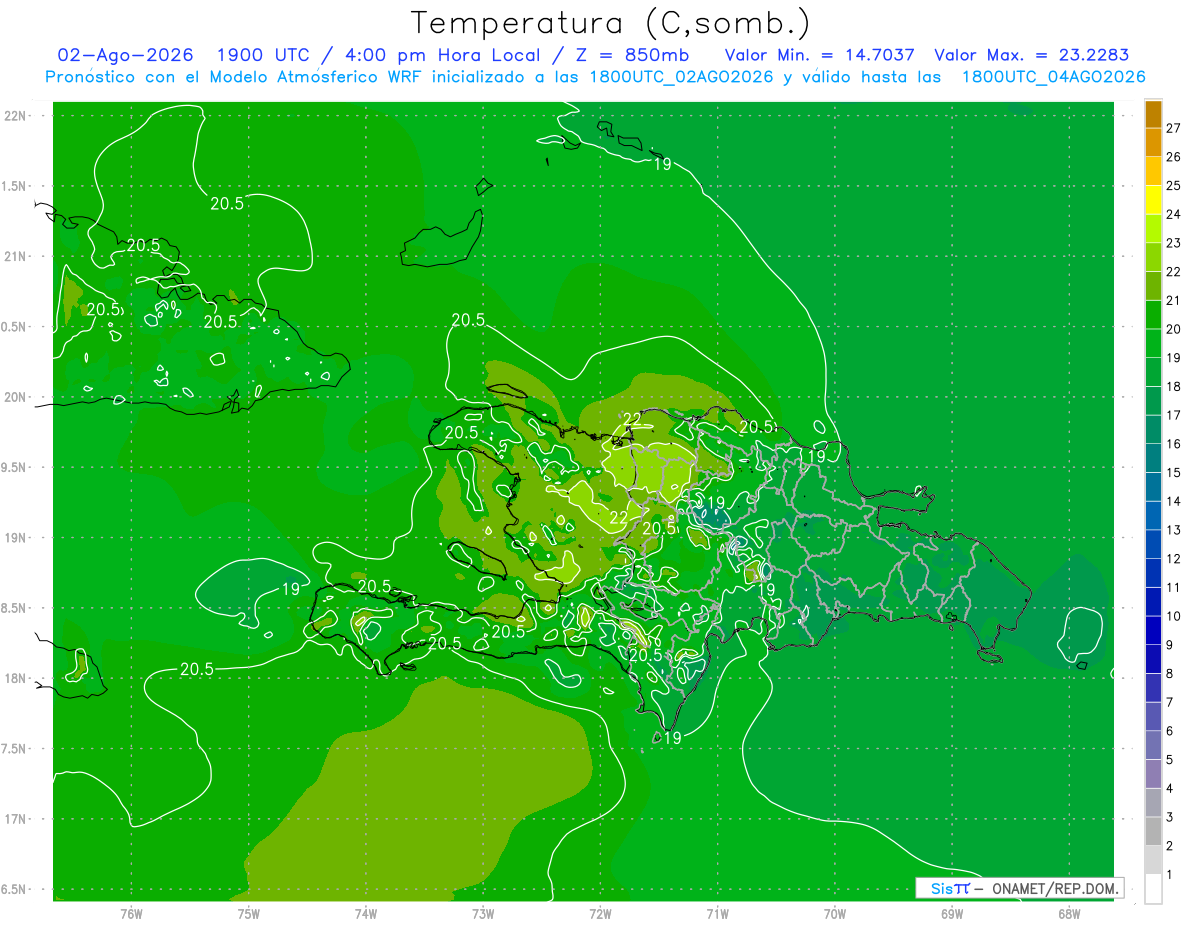Click 'Valor Min. = 14.7037' readout

point(819,55)
